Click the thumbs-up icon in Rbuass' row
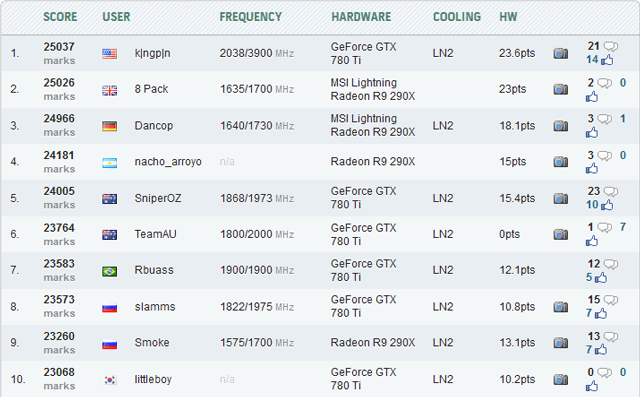The image size is (640, 397). (x=601, y=278)
